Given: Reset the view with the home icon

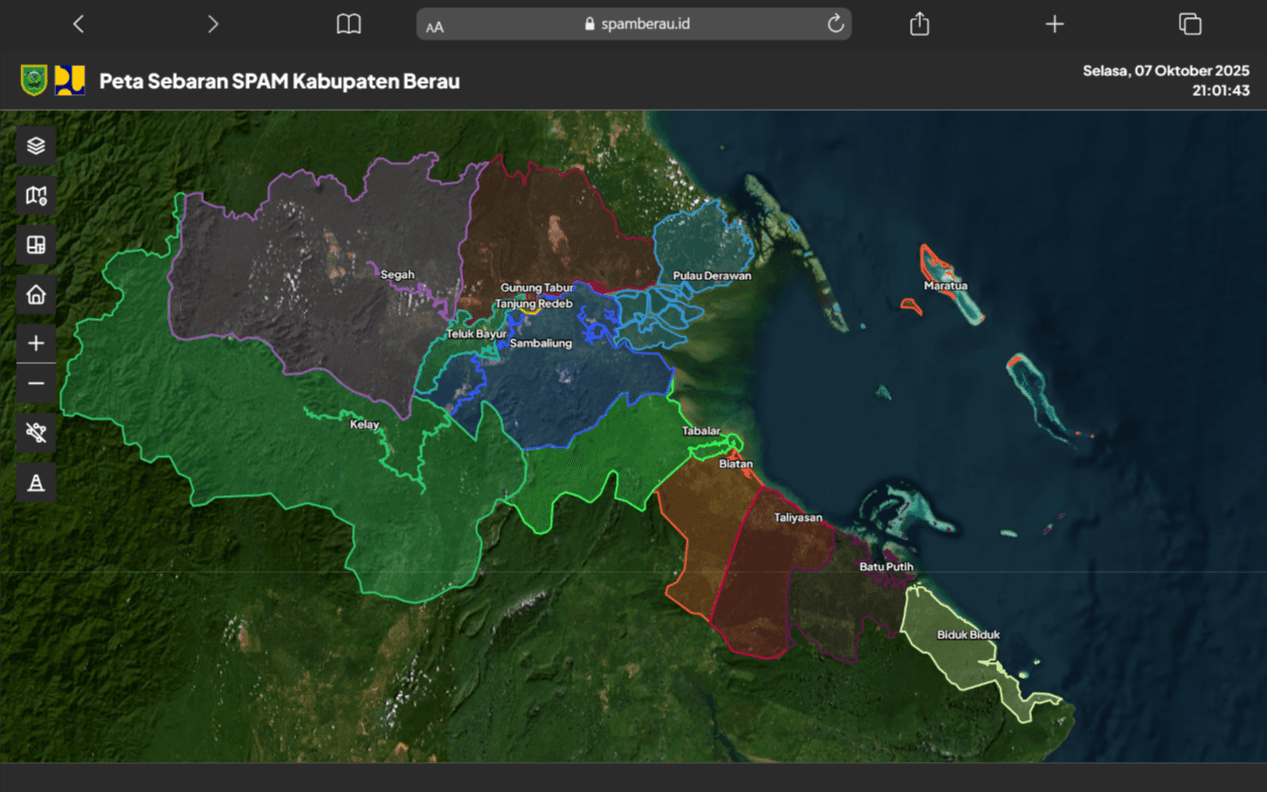Looking at the screenshot, I should pos(36,294).
